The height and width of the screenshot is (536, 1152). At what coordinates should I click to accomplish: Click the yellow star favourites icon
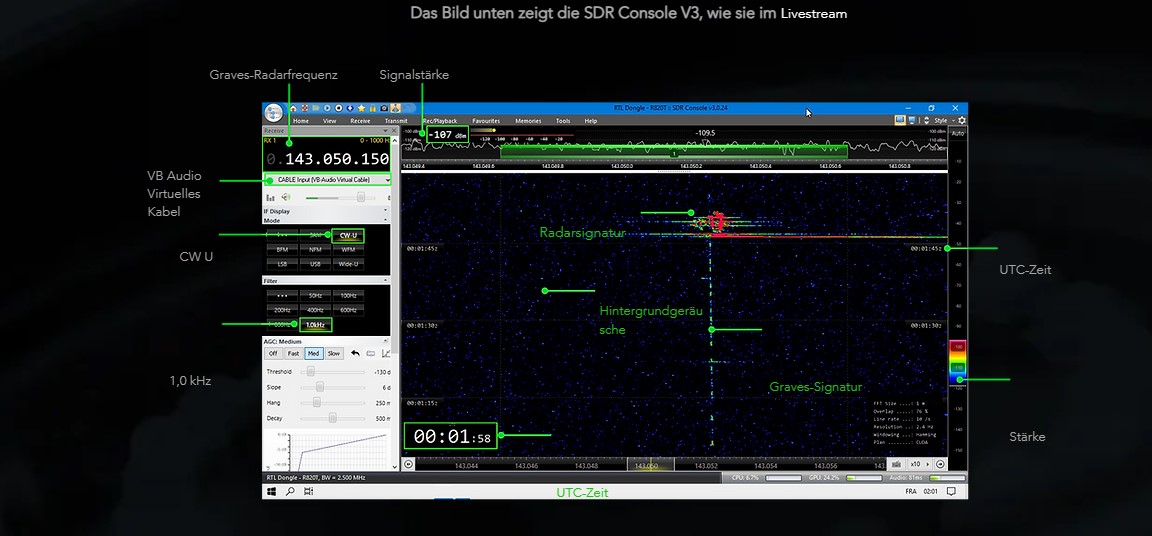(361, 108)
